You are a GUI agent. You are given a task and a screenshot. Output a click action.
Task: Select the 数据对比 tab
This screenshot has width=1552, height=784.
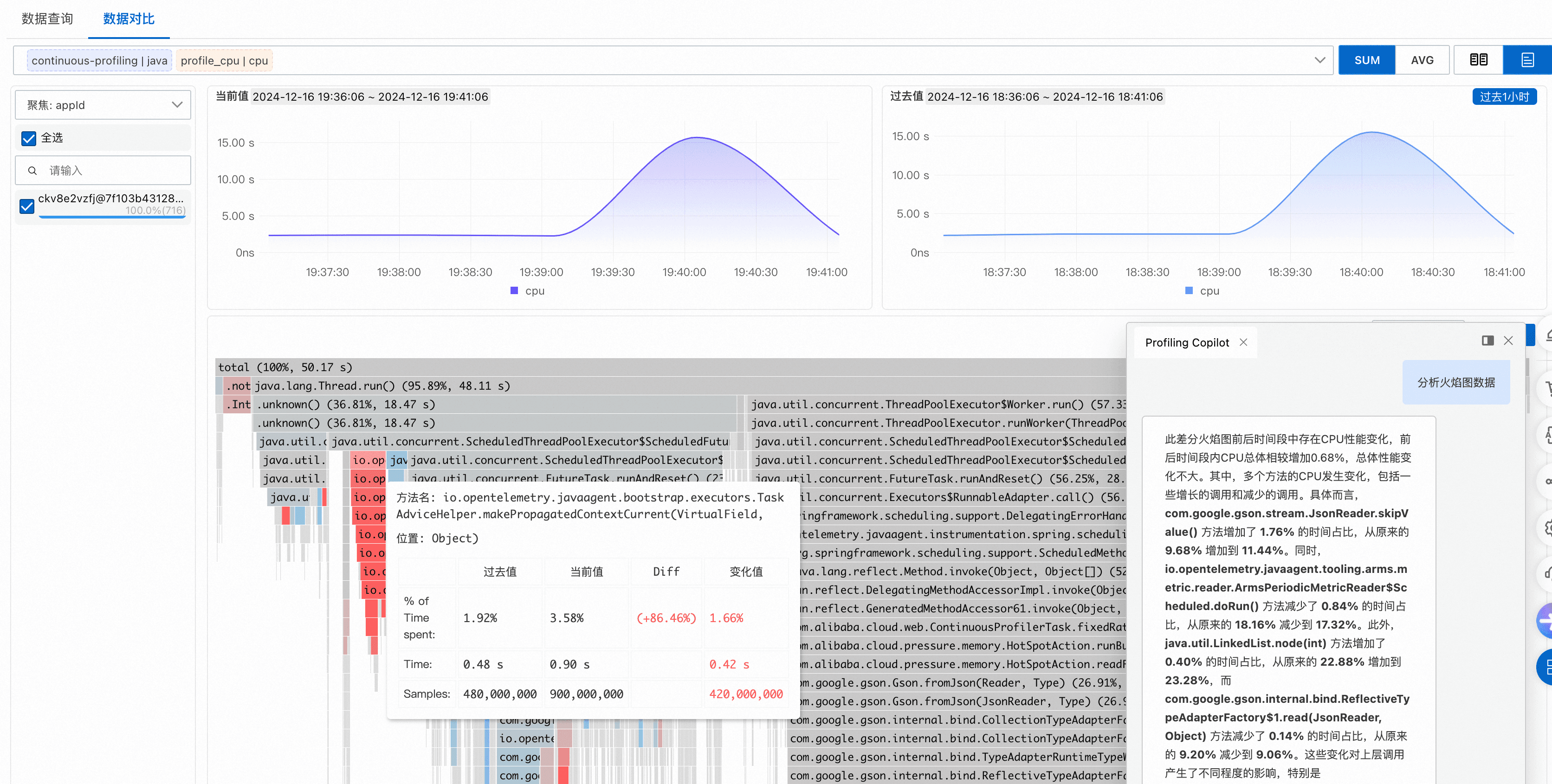[x=129, y=19]
